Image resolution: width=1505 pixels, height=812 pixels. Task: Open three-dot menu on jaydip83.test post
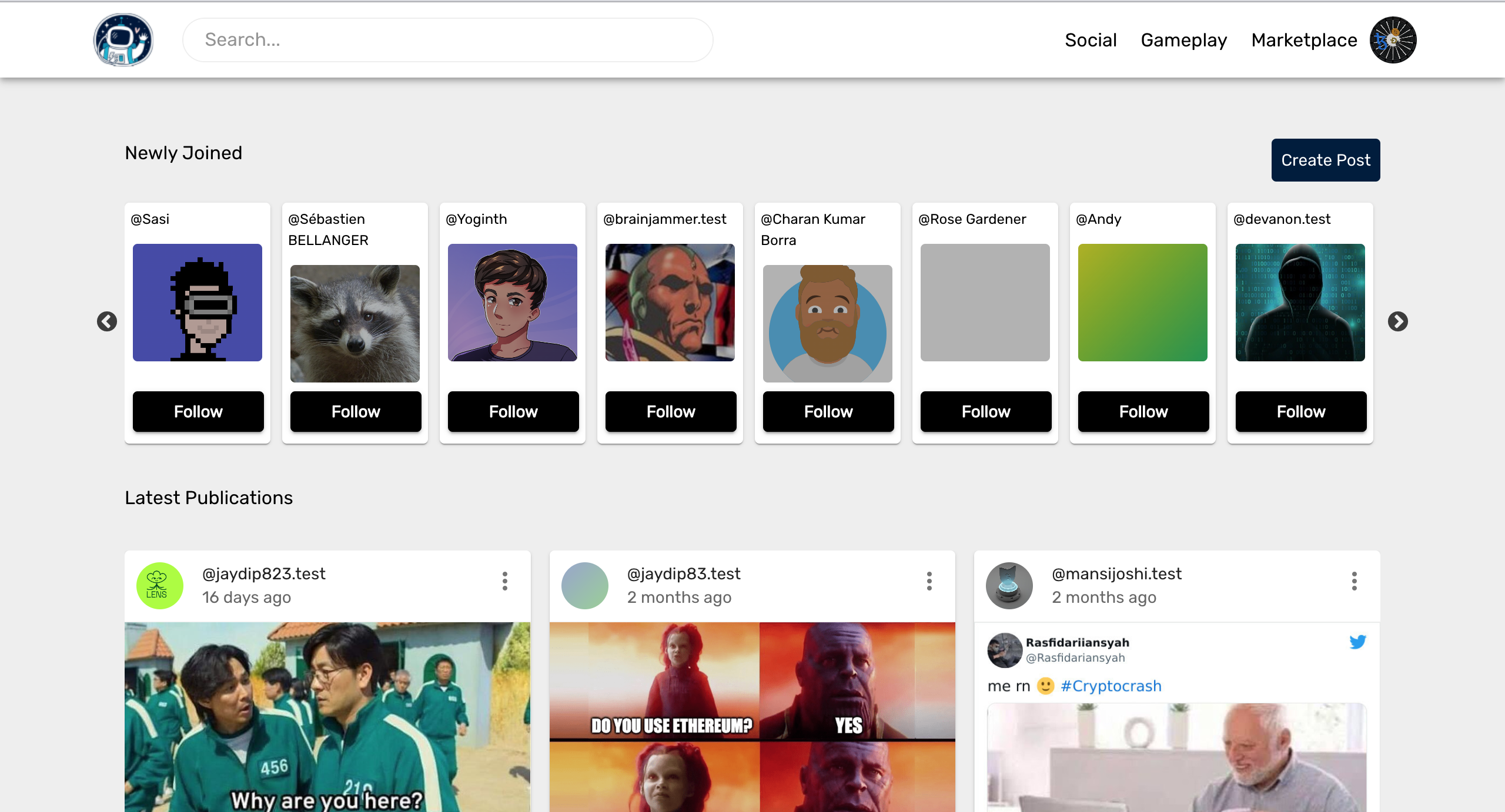coord(929,581)
